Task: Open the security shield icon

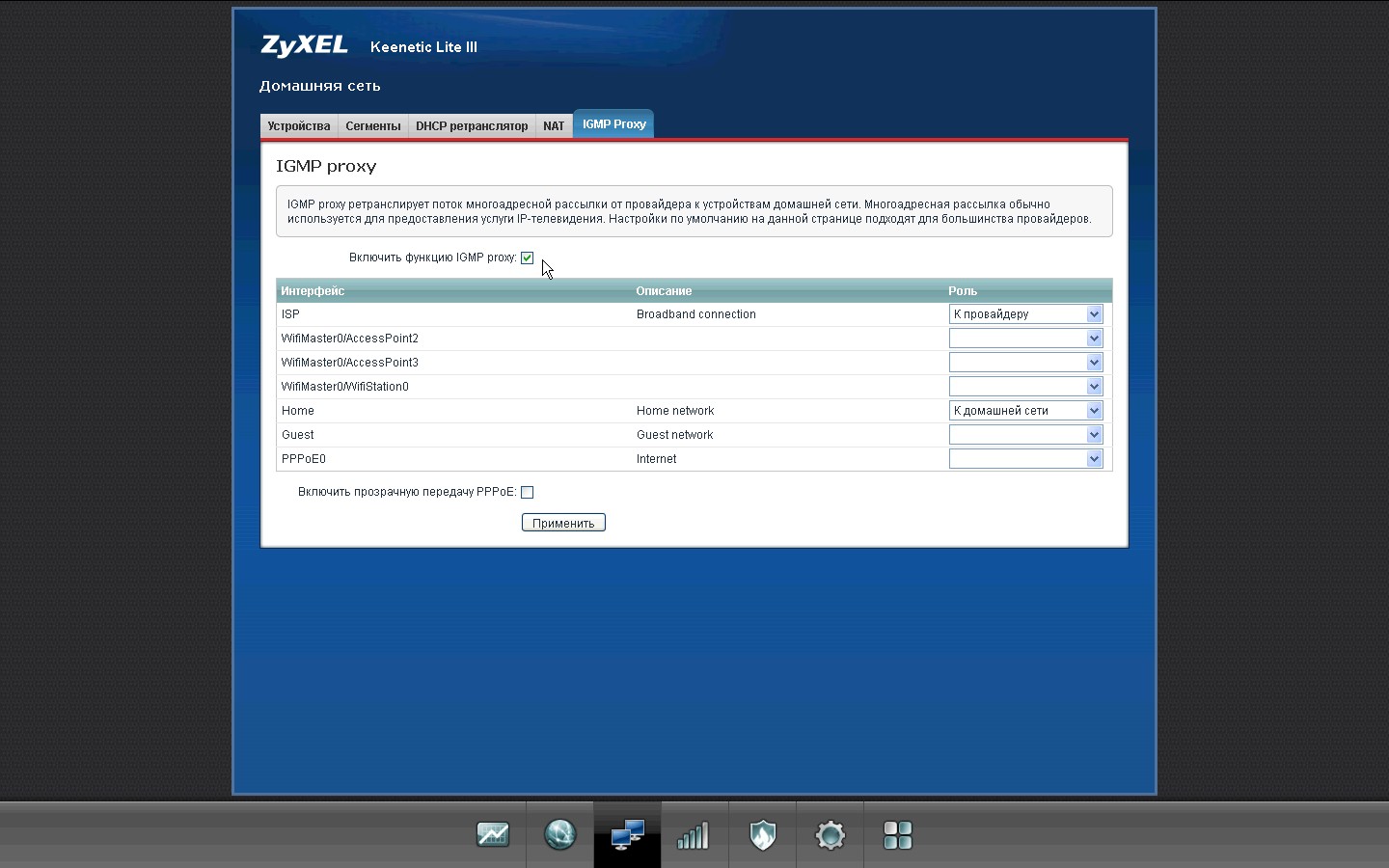Action: click(762, 834)
